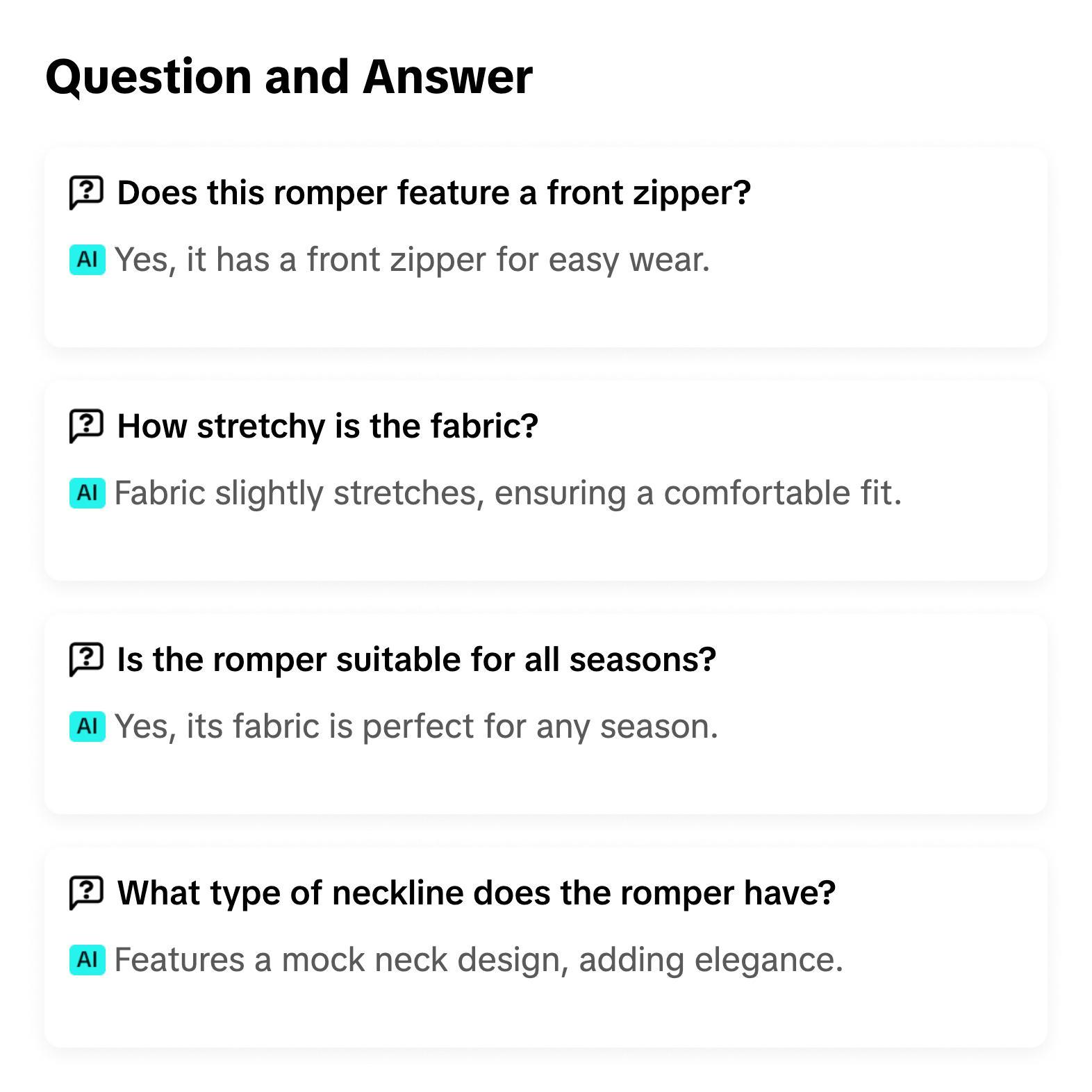The width and height of the screenshot is (1092, 1092).
Task: Open the "How stretchy is the fabric?" question
Action: click(327, 426)
